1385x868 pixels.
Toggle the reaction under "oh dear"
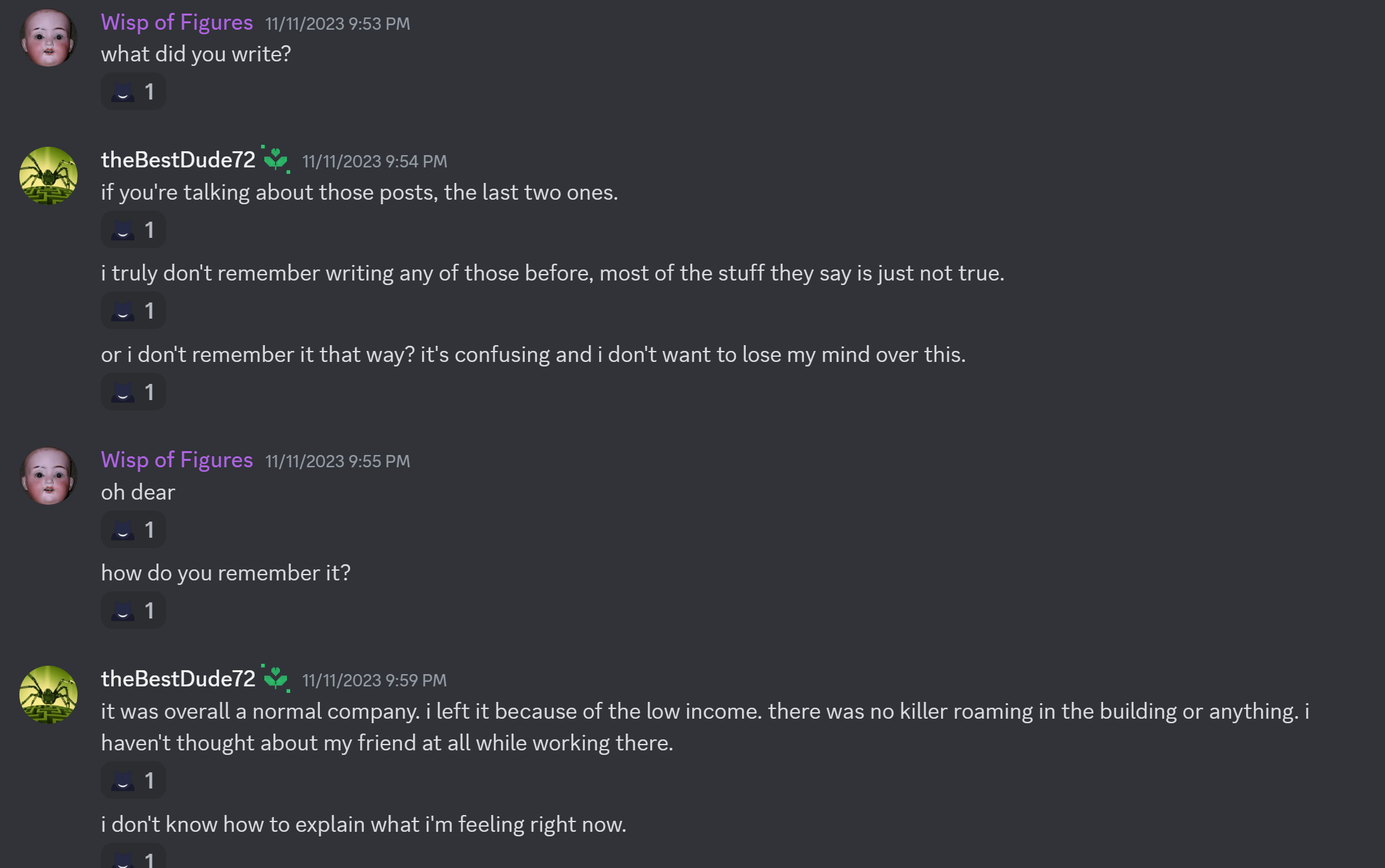tap(133, 530)
